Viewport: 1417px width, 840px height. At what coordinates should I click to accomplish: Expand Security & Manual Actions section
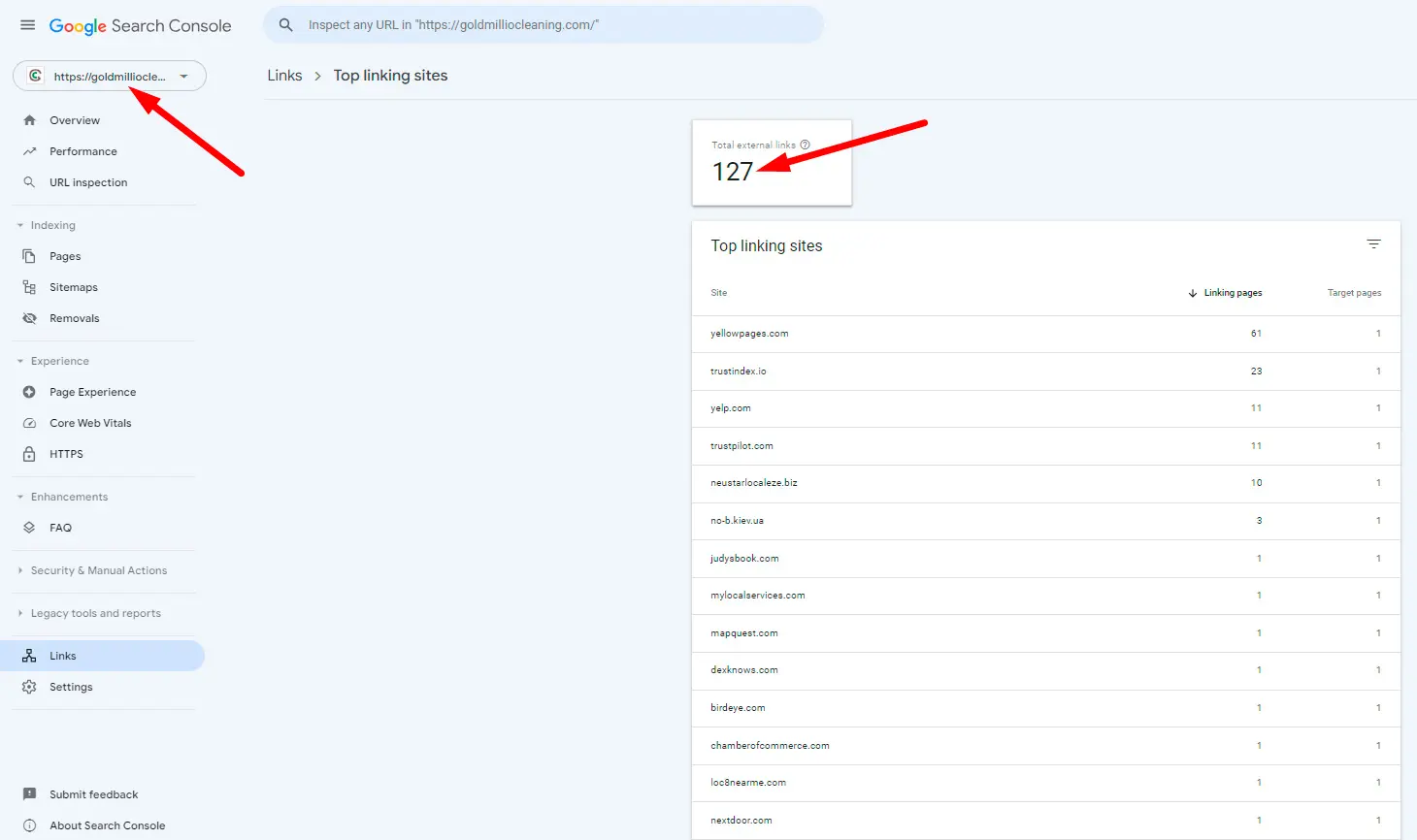(x=20, y=570)
